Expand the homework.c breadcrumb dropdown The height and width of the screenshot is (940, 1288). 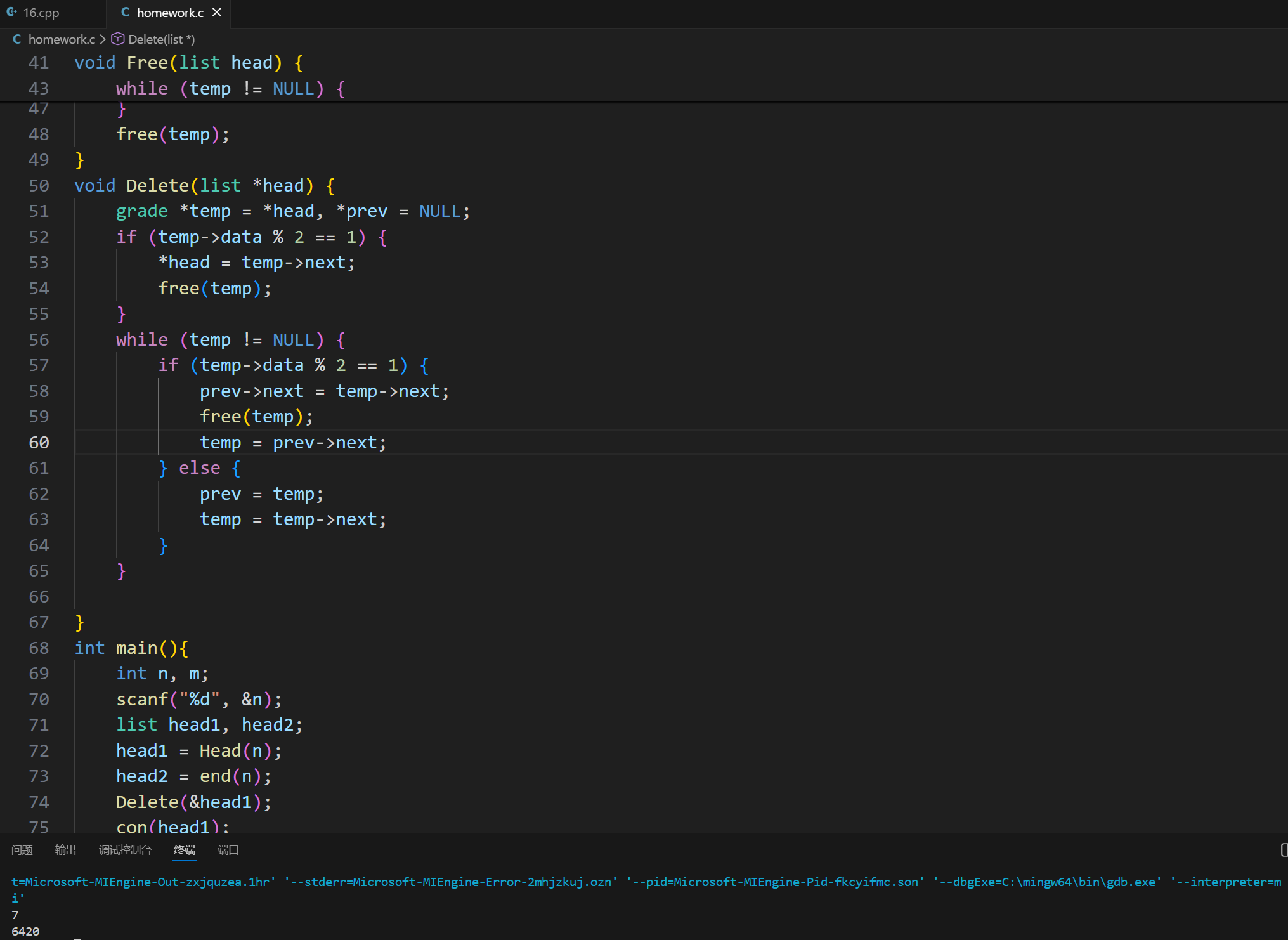click(62, 39)
